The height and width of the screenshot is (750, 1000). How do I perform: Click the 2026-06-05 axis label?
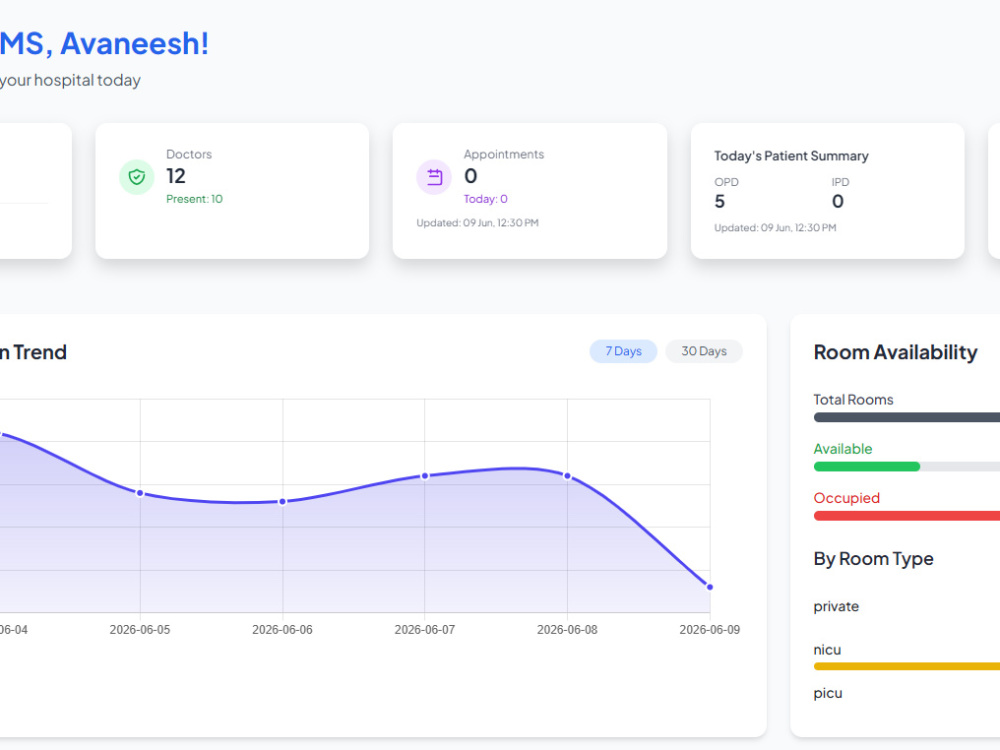(140, 630)
